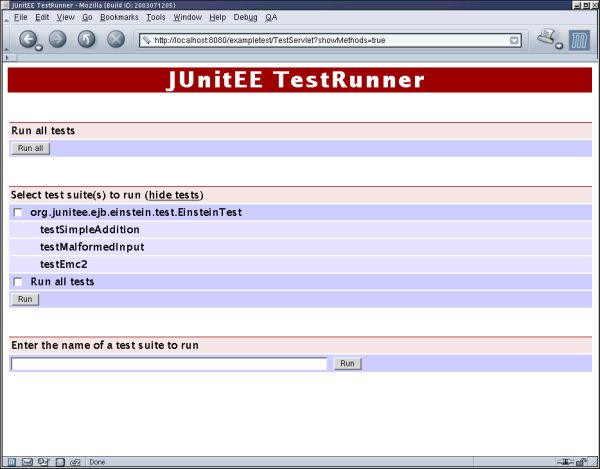Open the Tools menu
Image resolution: width=600 pixels, height=469 pixels.
156,18
